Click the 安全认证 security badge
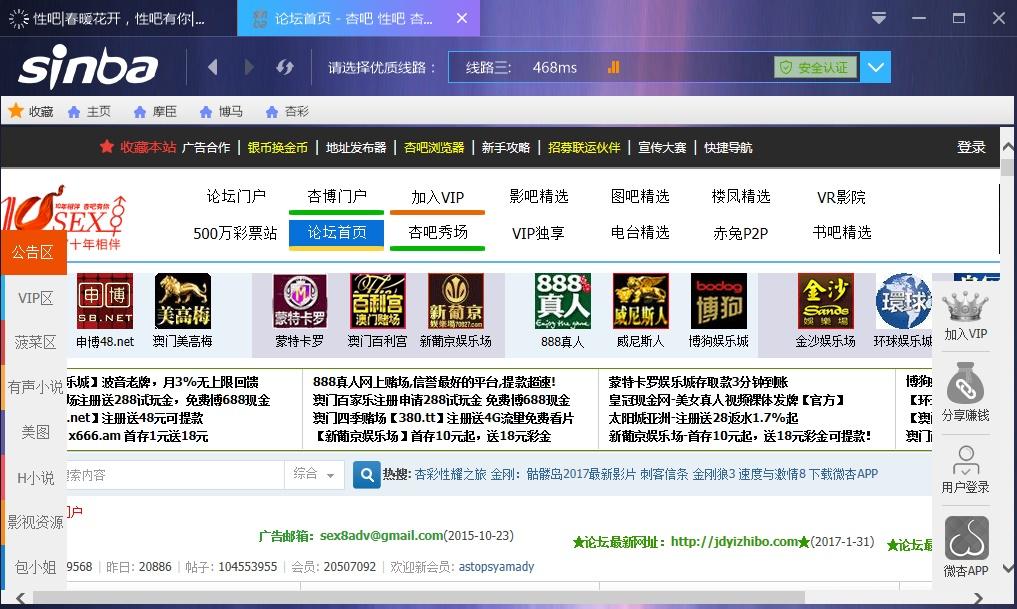The height and width of the screenshot is (609, 1017). 815,67
